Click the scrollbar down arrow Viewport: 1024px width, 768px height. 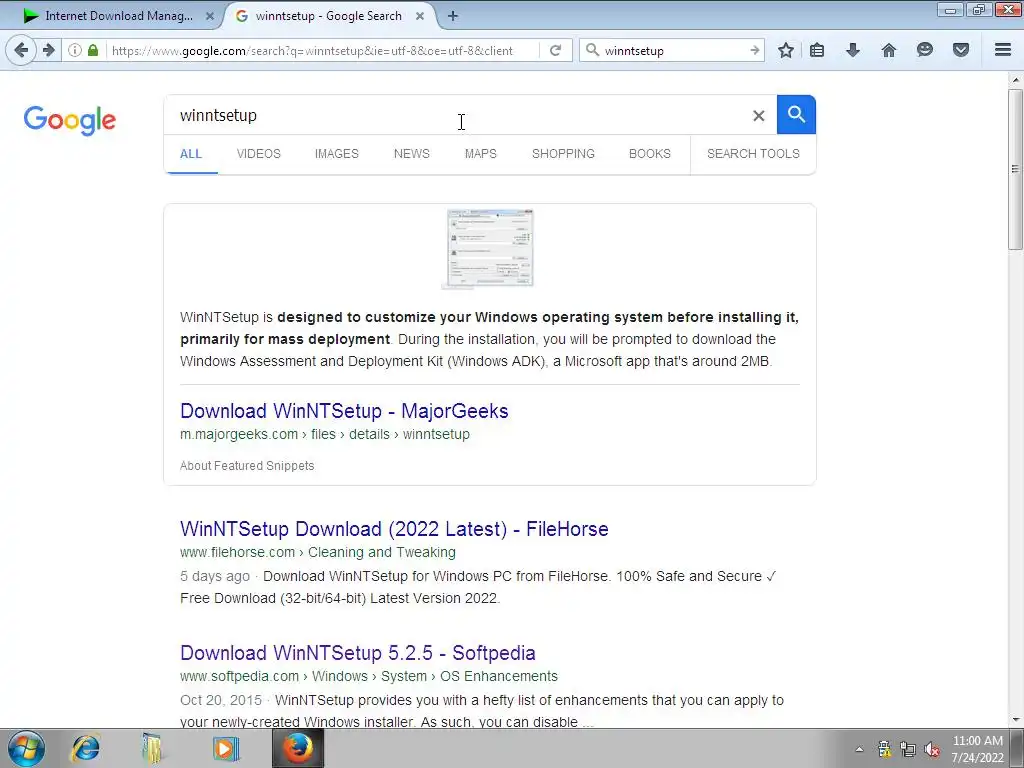coord(1015,720)
